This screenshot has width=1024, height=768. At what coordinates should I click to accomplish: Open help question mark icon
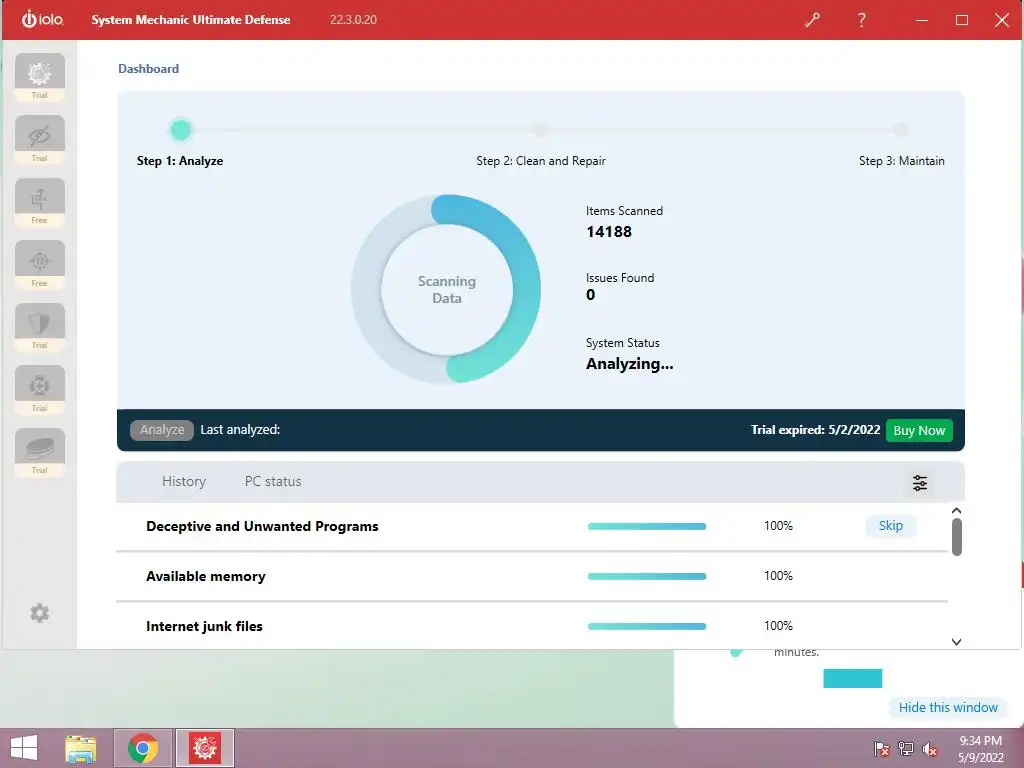pyautogui.click(x=861, y=20)
